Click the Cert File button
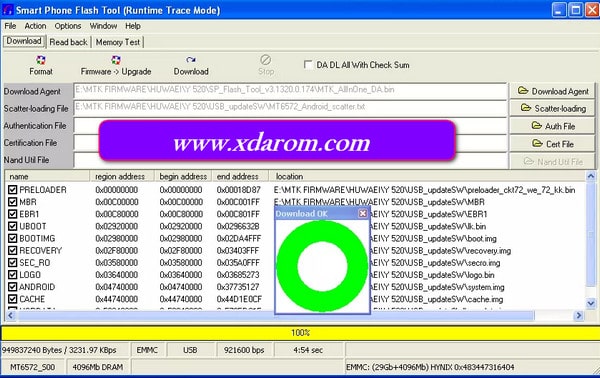Screen dimensions: 600x378 point(552,144)
